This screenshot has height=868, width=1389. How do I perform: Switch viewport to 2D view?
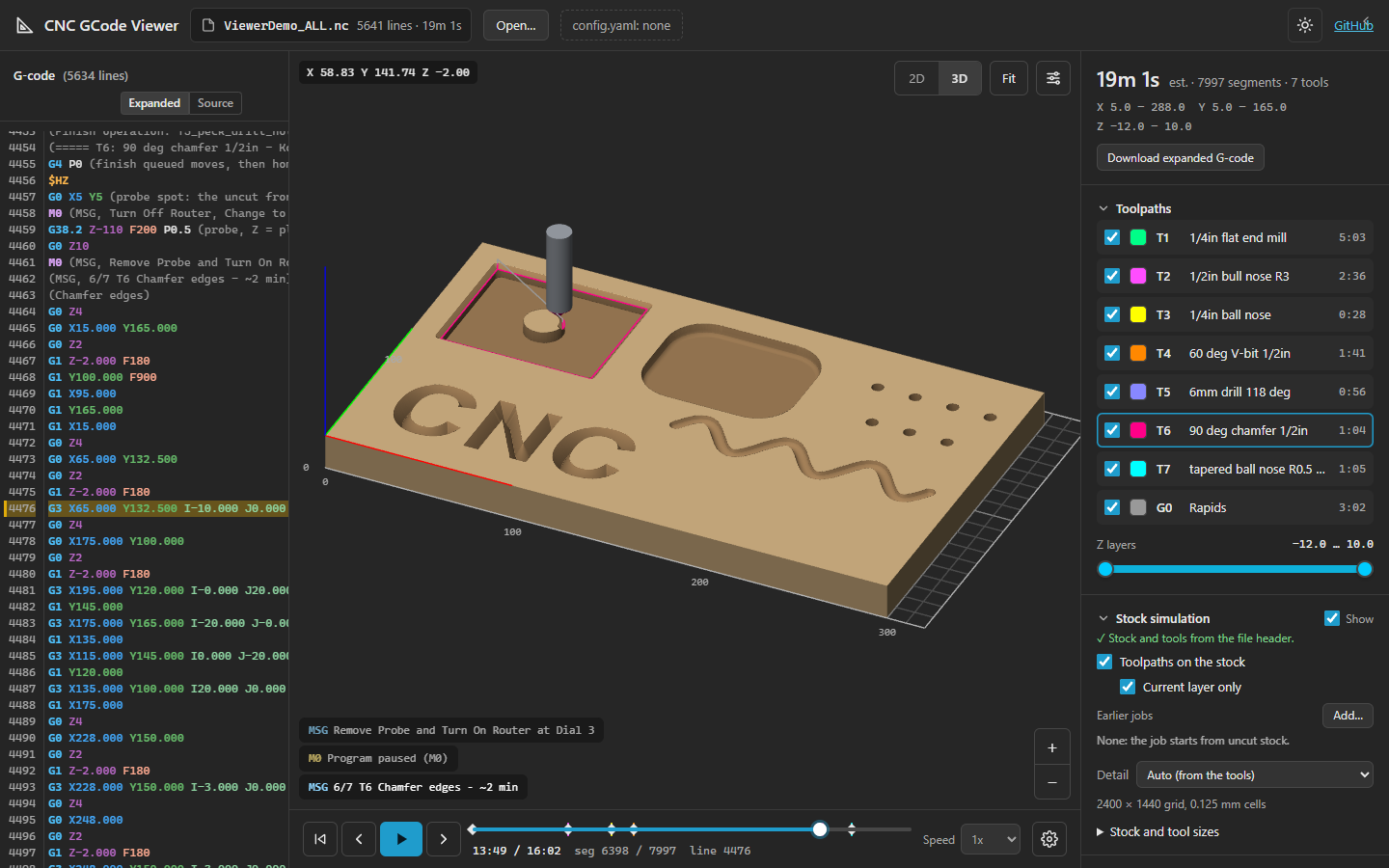point(916,78)
